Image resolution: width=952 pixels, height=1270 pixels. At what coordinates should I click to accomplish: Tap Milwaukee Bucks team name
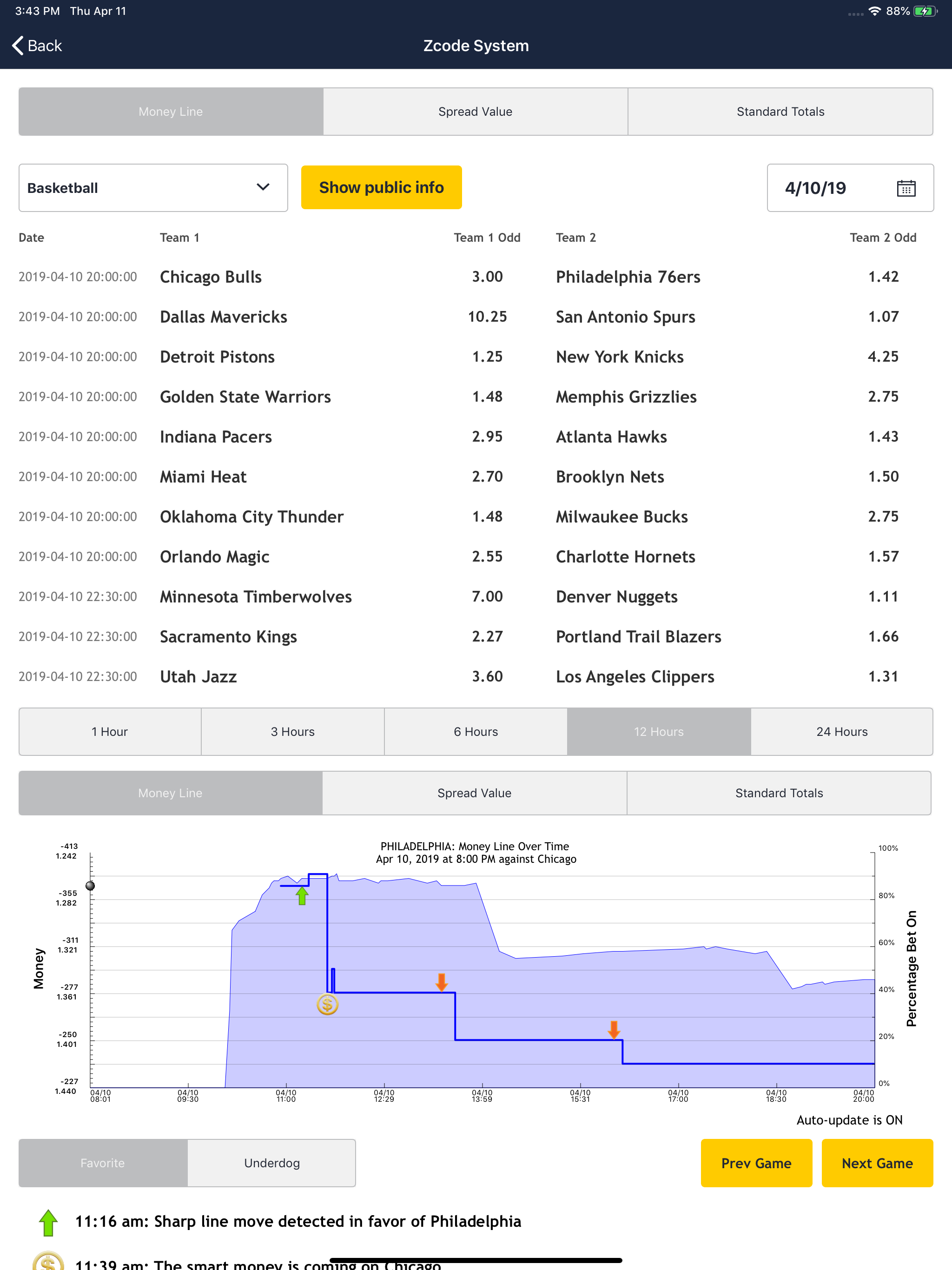coord(622,517)
